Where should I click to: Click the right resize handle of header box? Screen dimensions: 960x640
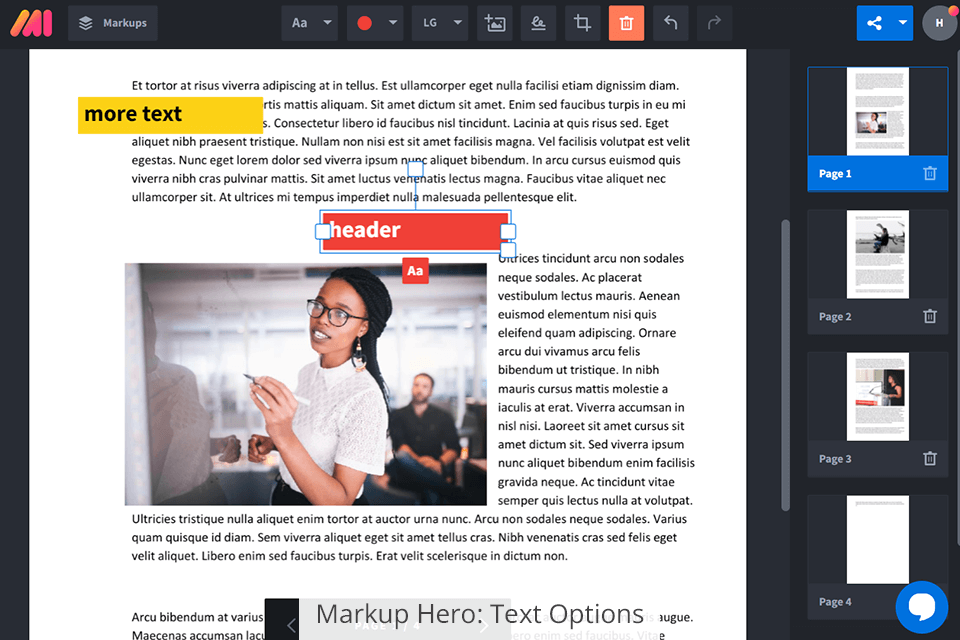pos(508,232)
